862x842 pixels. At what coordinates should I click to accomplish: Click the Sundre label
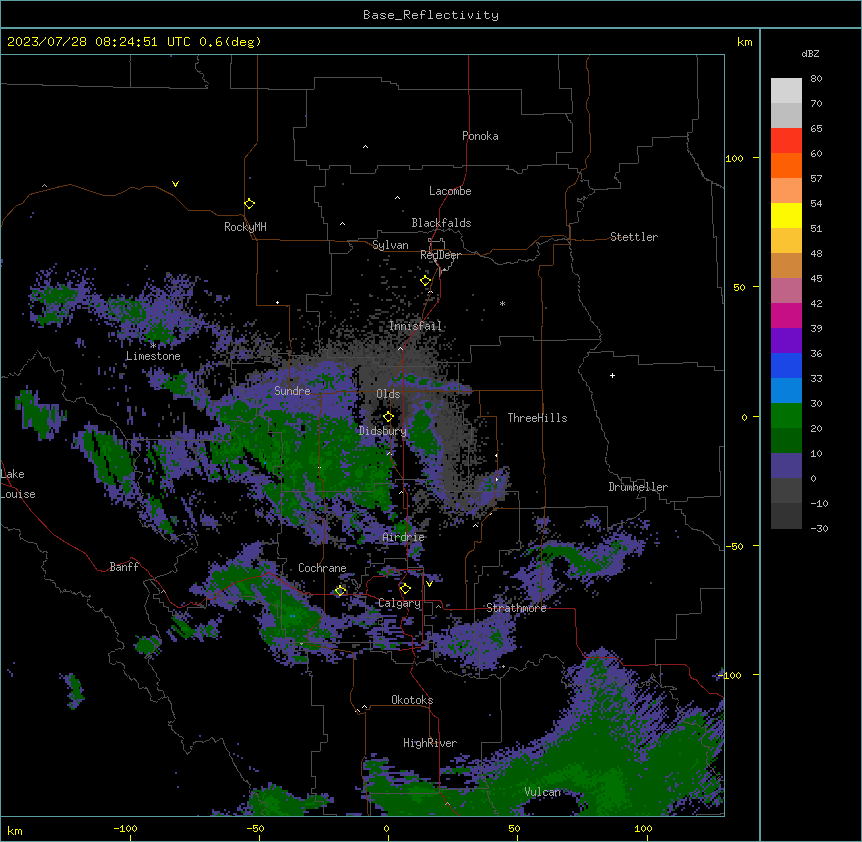(x=292, y=391)
